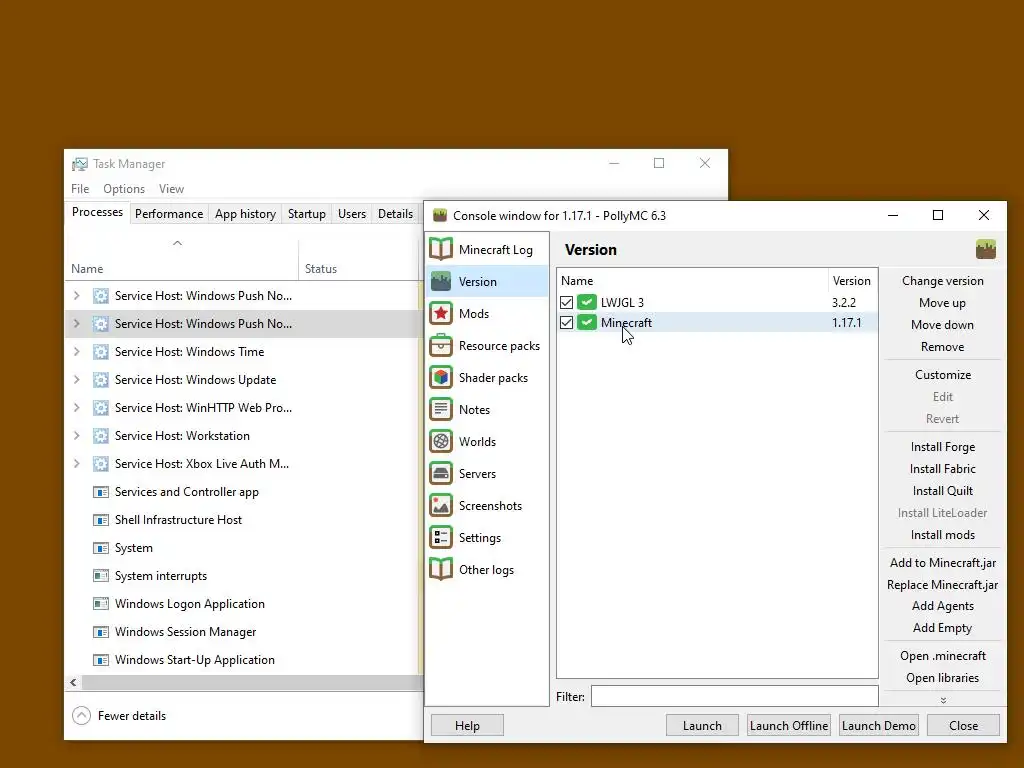Open Task Manager View menu

click(171, 189)
